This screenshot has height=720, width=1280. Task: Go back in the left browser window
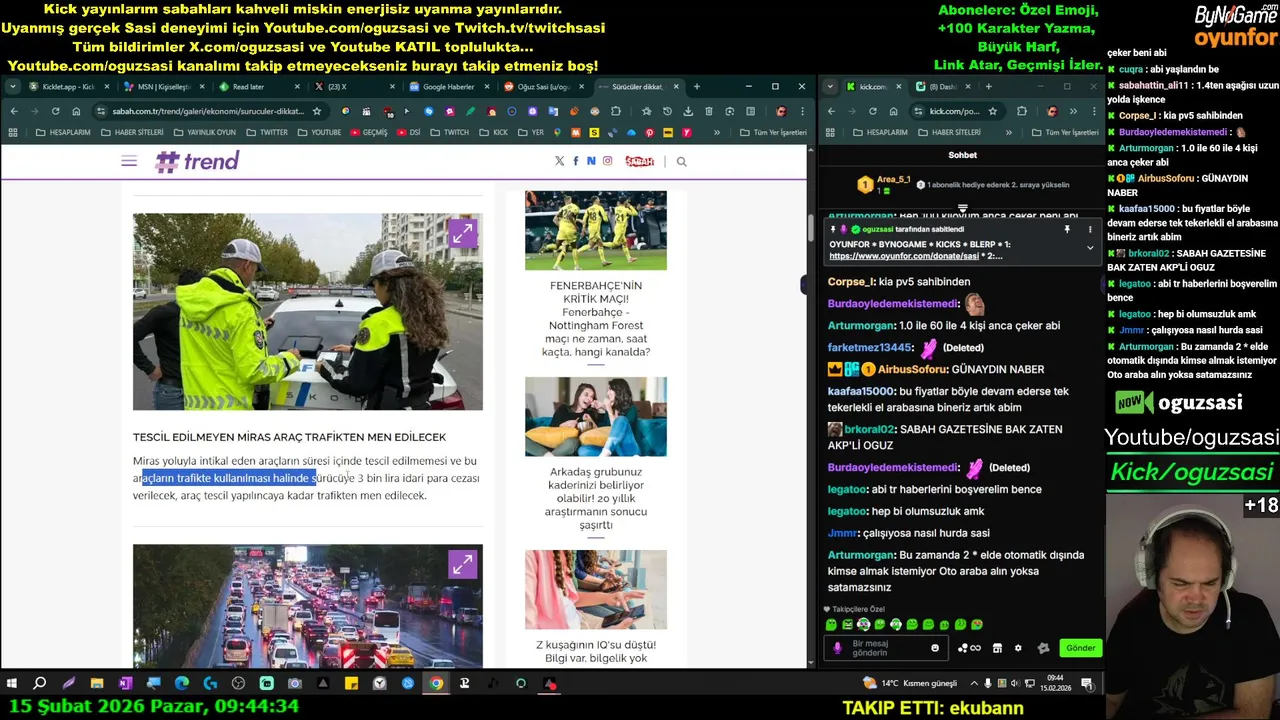tap(14, 111)
